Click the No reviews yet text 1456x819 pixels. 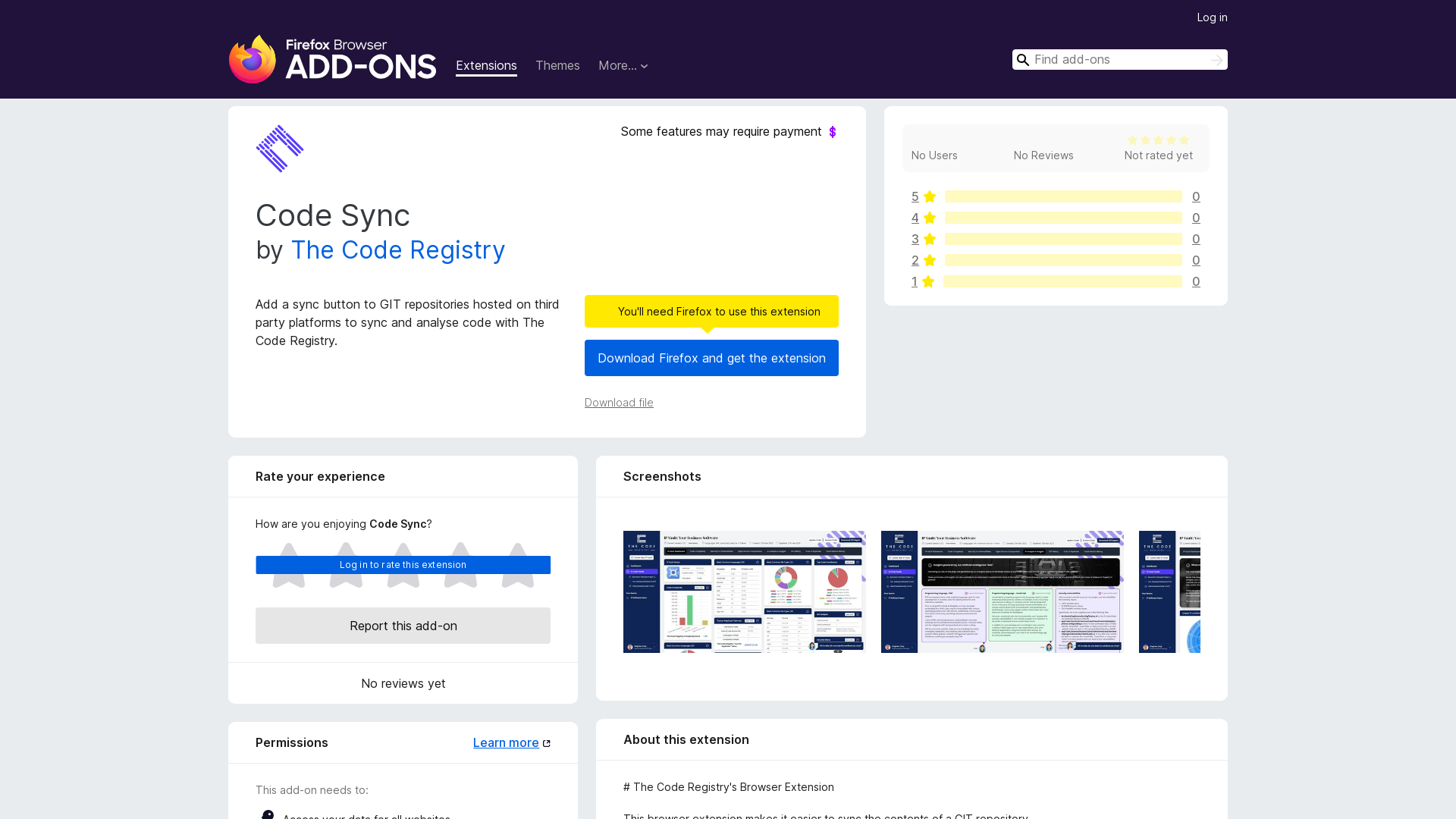pyautogui.click(x=403, y=683)
